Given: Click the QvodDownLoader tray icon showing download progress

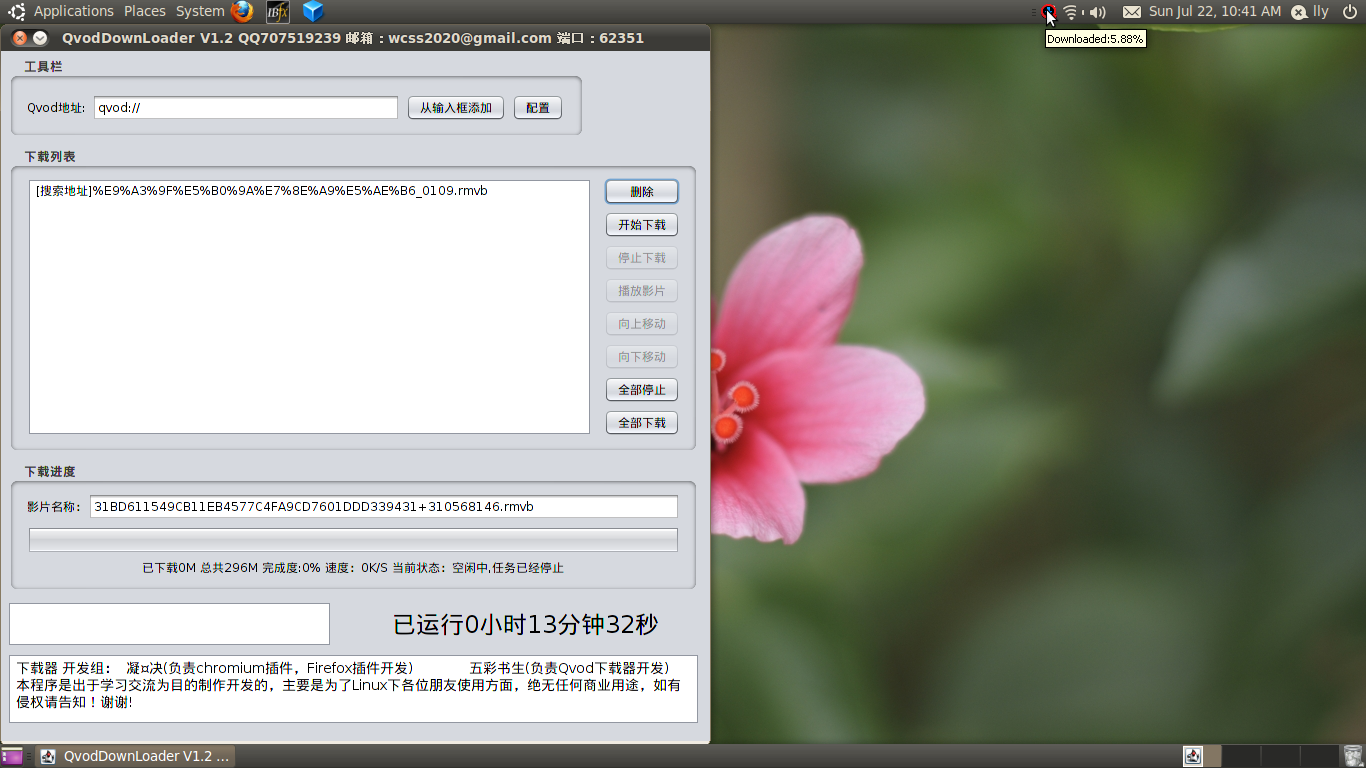Looking at the screenshot, I should (x=1048, y=12).
